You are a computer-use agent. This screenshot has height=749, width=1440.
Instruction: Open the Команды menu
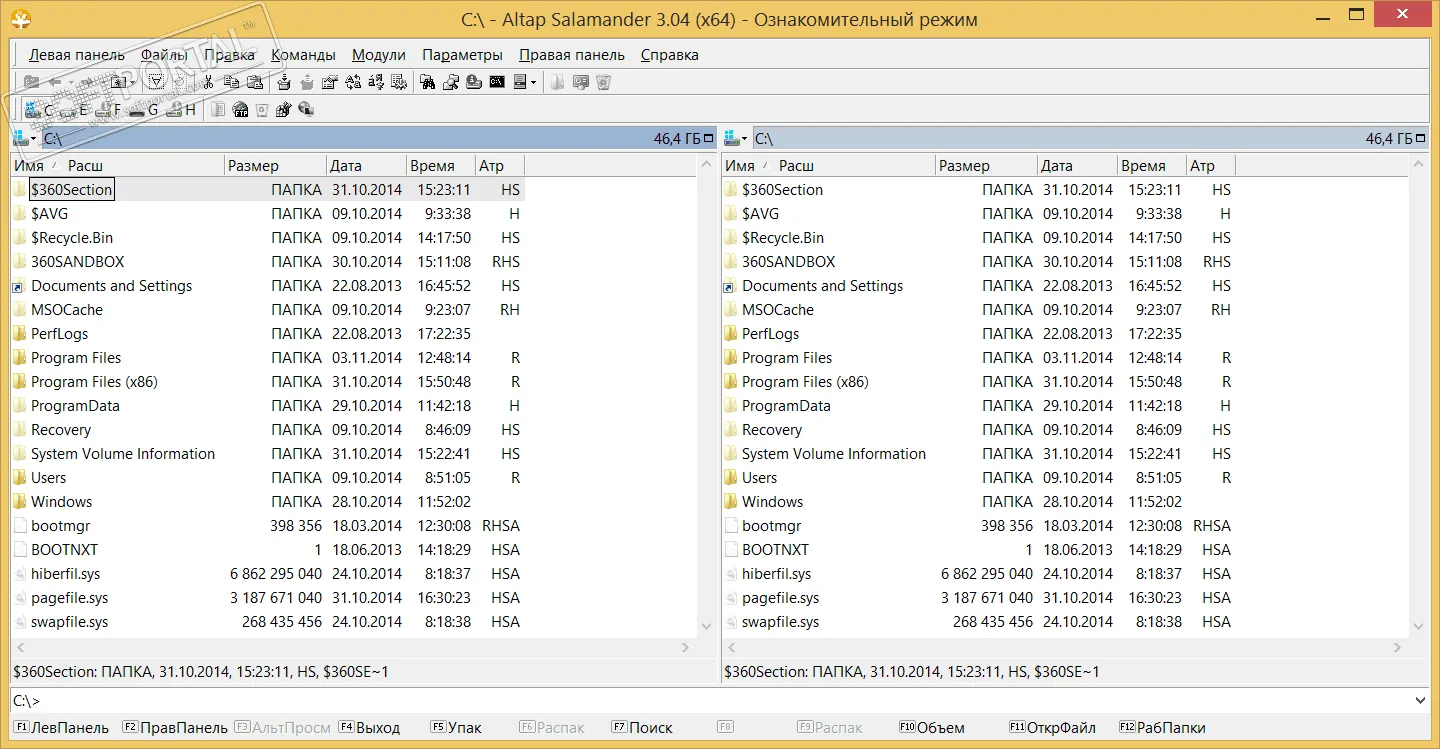tap(303, 55)
